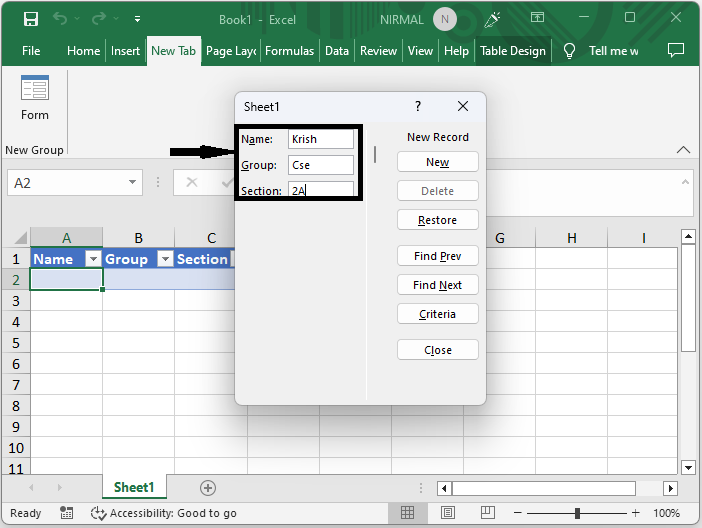Open the Table Design tab

tap(513, 51)
